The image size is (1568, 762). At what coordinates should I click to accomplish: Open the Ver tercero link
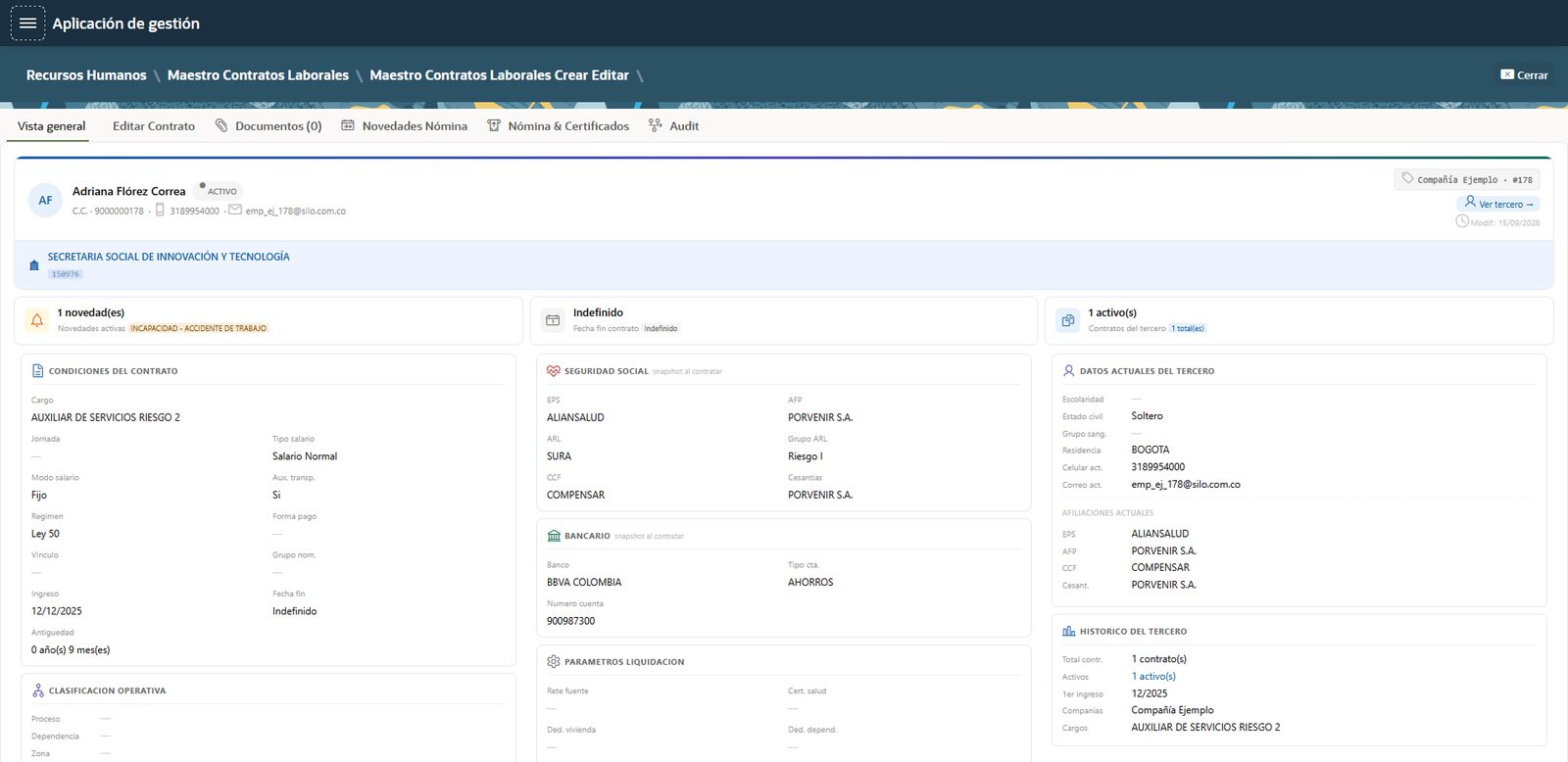point(1498,204)
